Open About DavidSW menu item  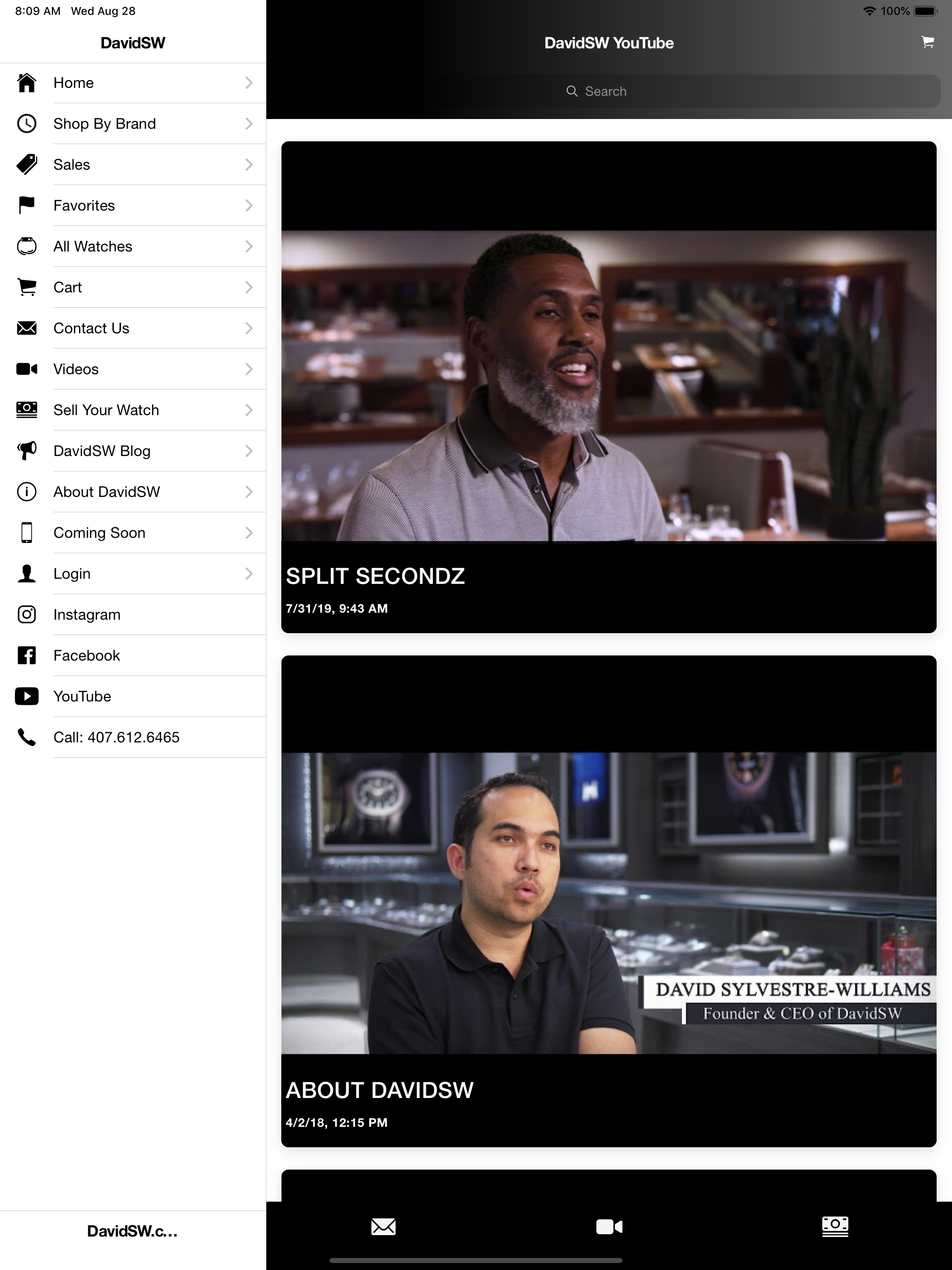pyautogui.click(x=132, y=491)
